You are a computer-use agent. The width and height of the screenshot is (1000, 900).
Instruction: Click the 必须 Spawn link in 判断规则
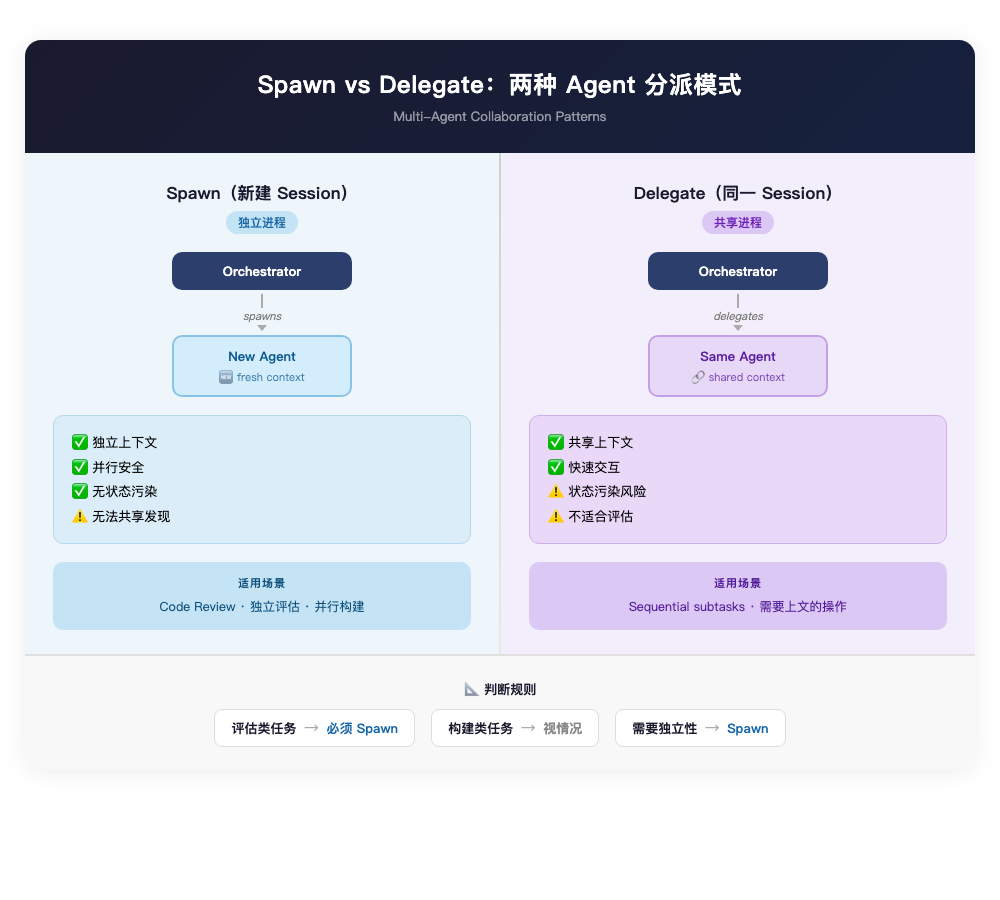pyautogui.click(x=362, y=728)
